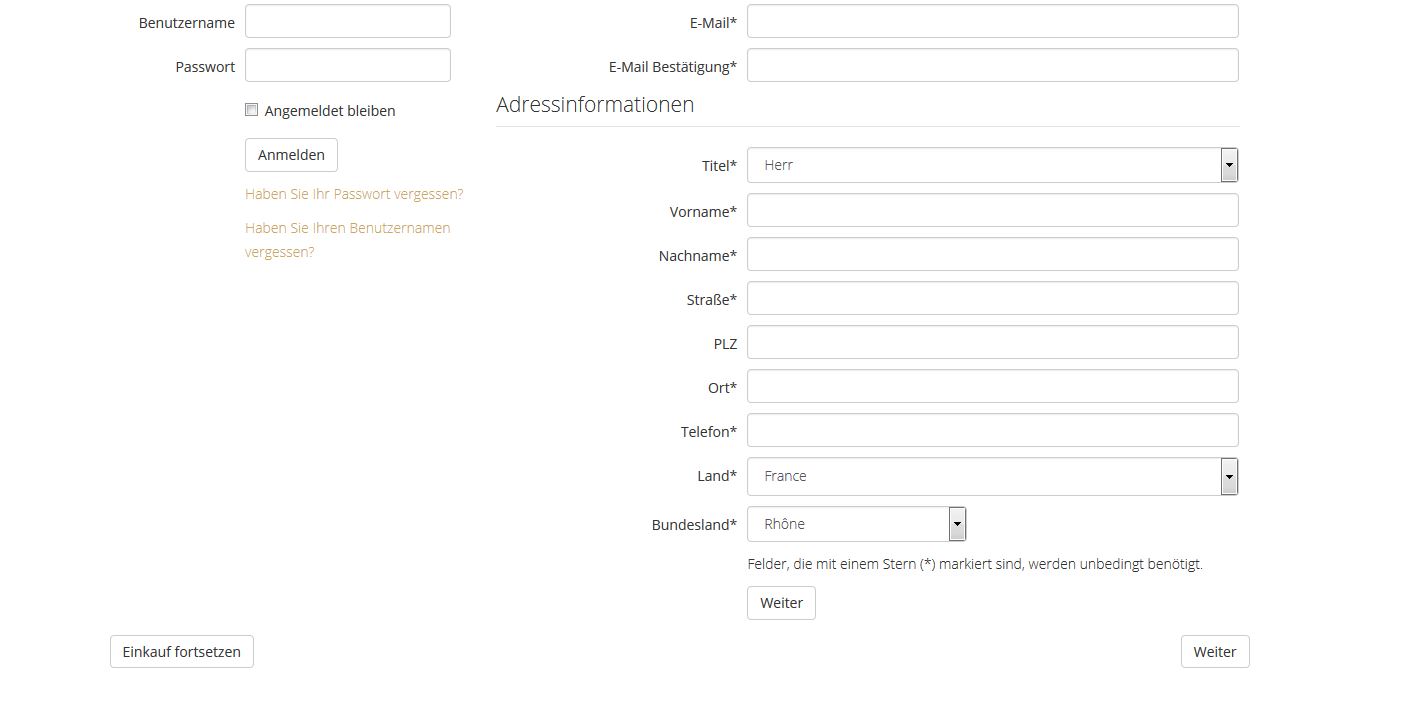Click the Nachname text field

point(992,254)
